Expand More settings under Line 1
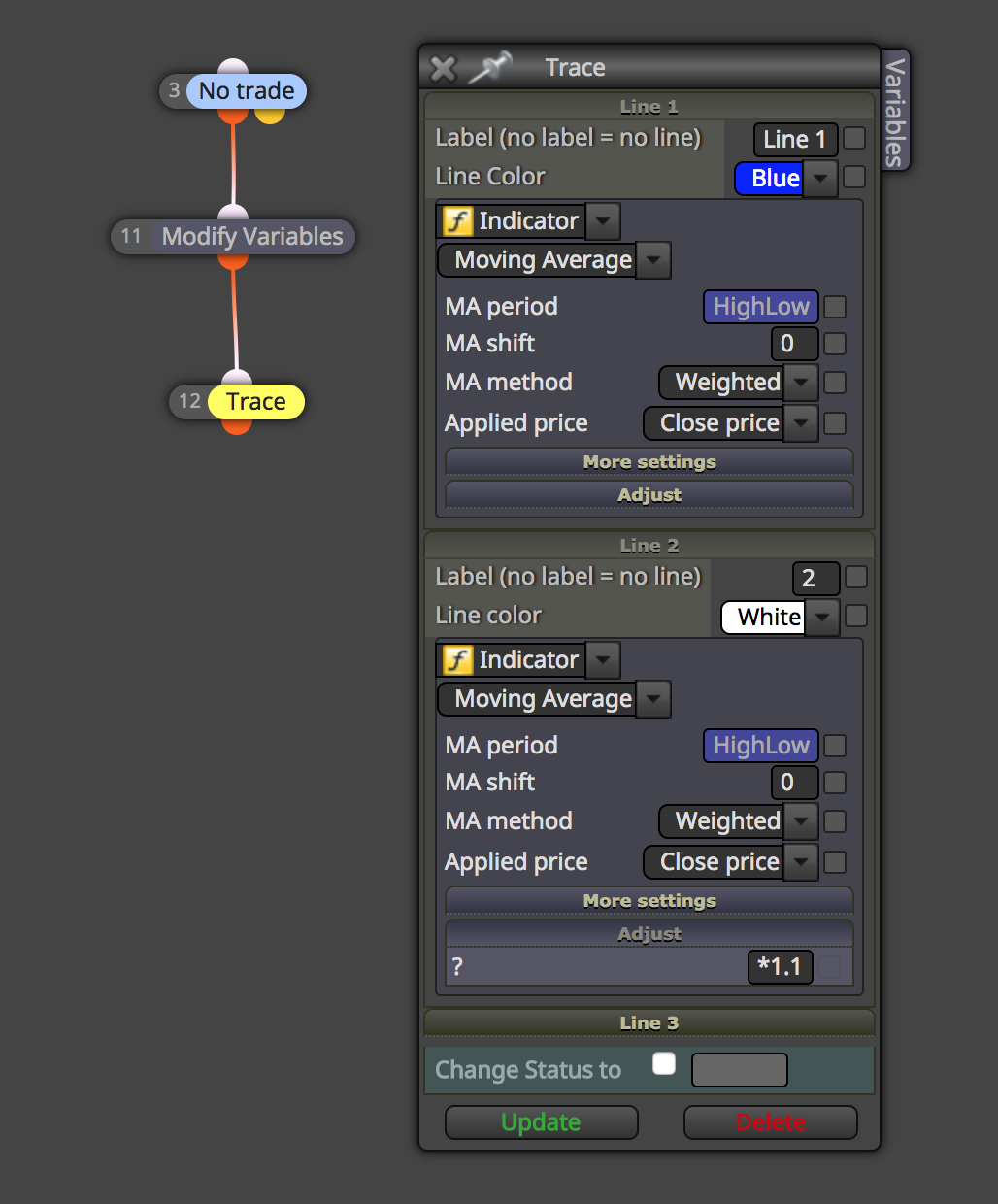The image size is (998, 1204). [649, 462]
